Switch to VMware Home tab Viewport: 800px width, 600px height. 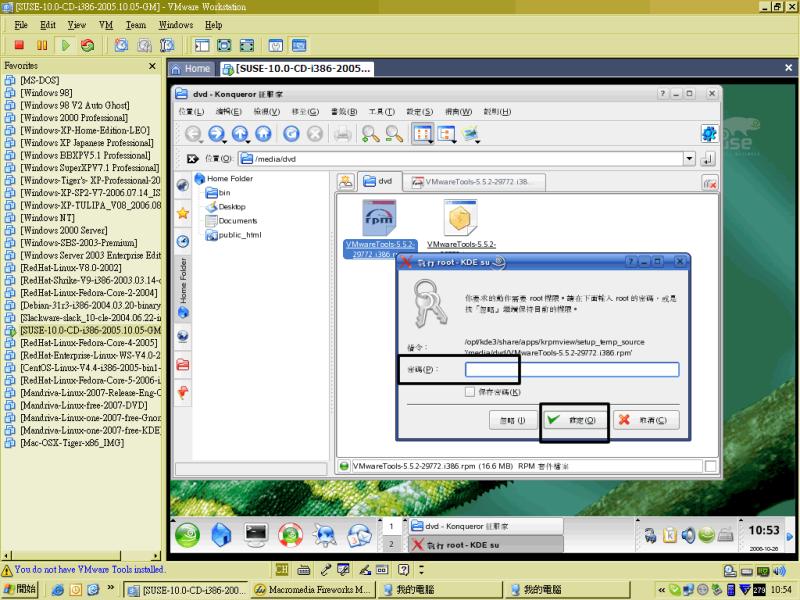(x=191, y=68)
